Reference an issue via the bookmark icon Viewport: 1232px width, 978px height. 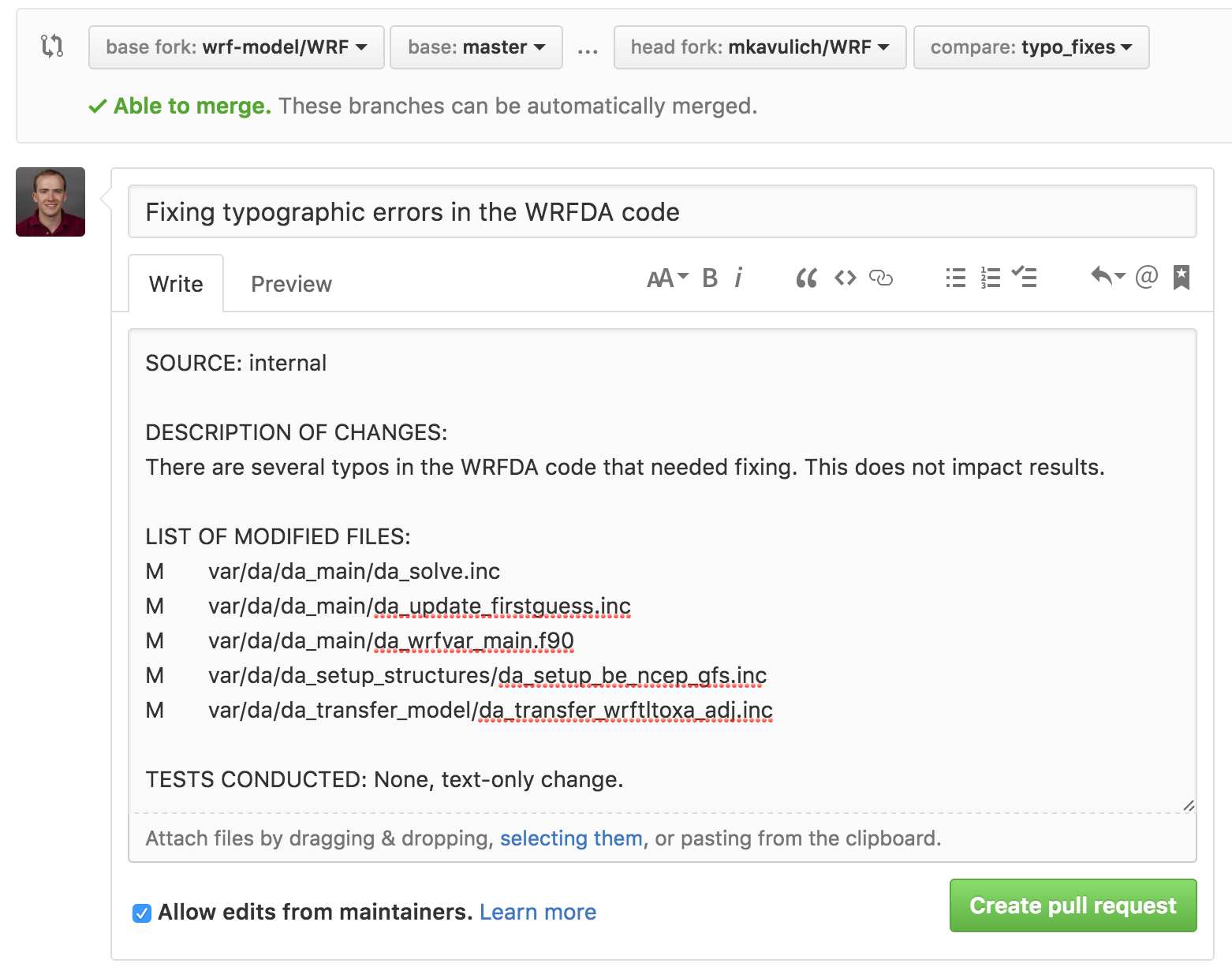pos(1181,278)
